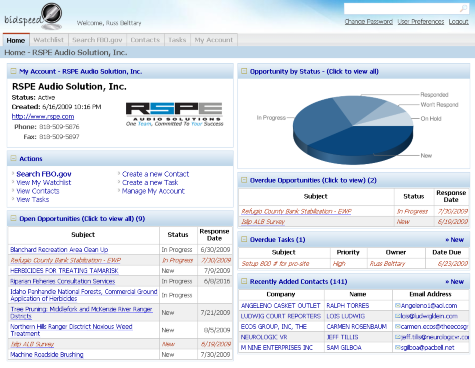The width and height of the screenshot is (475, 368).
Task: Click Create a new Contact
Action: tap(155, 174)
